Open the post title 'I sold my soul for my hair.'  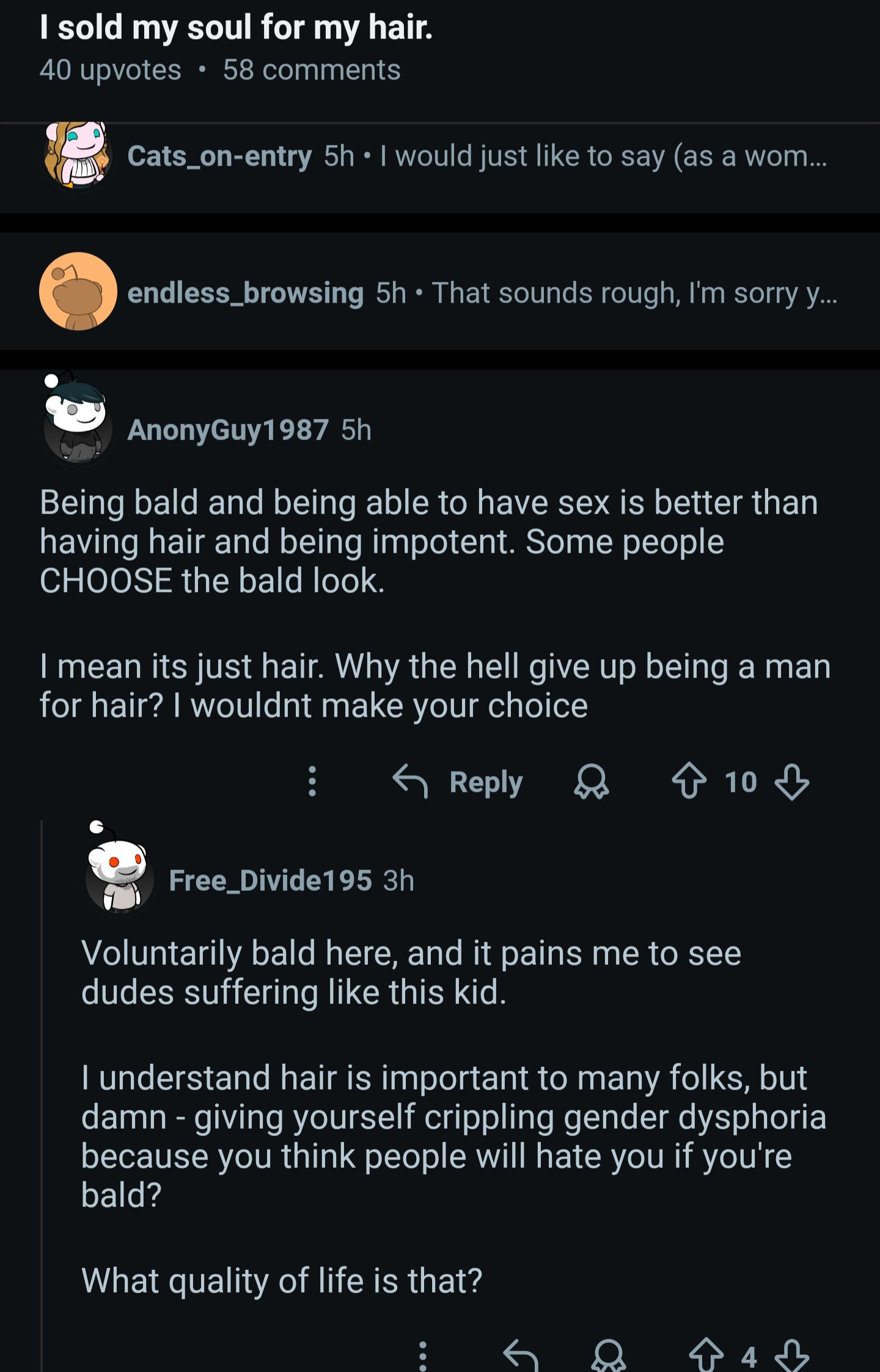point(236,28)
